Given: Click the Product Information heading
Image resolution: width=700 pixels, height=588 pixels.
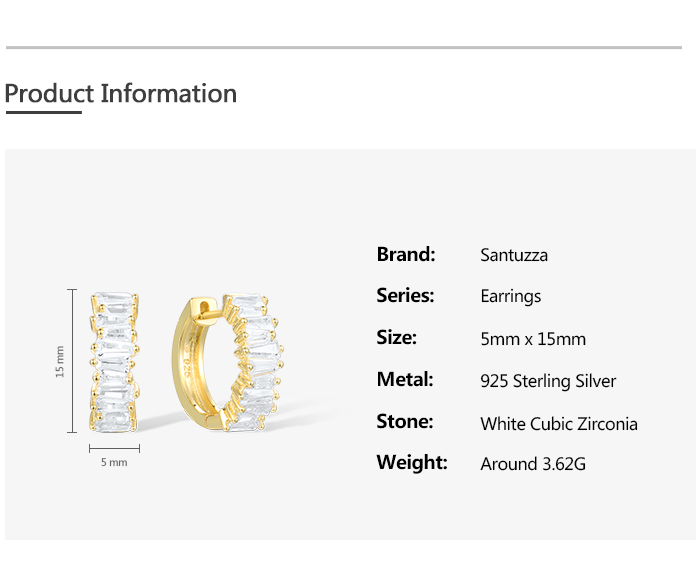Looking at the screenshot, I should click(121, 94).
